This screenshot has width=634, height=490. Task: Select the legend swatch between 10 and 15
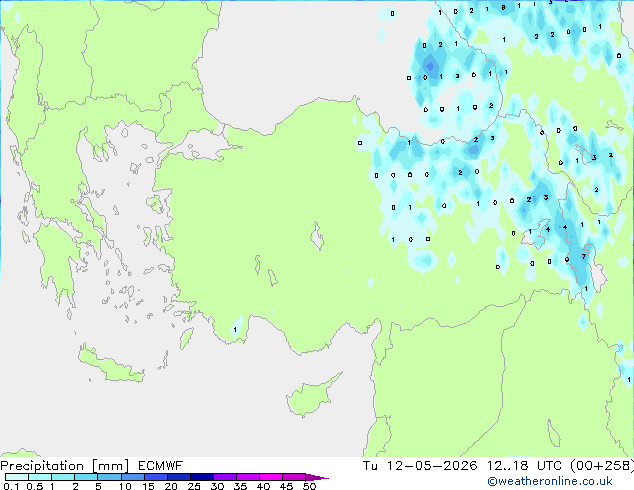pyautogui.click(x=132, y=477)
